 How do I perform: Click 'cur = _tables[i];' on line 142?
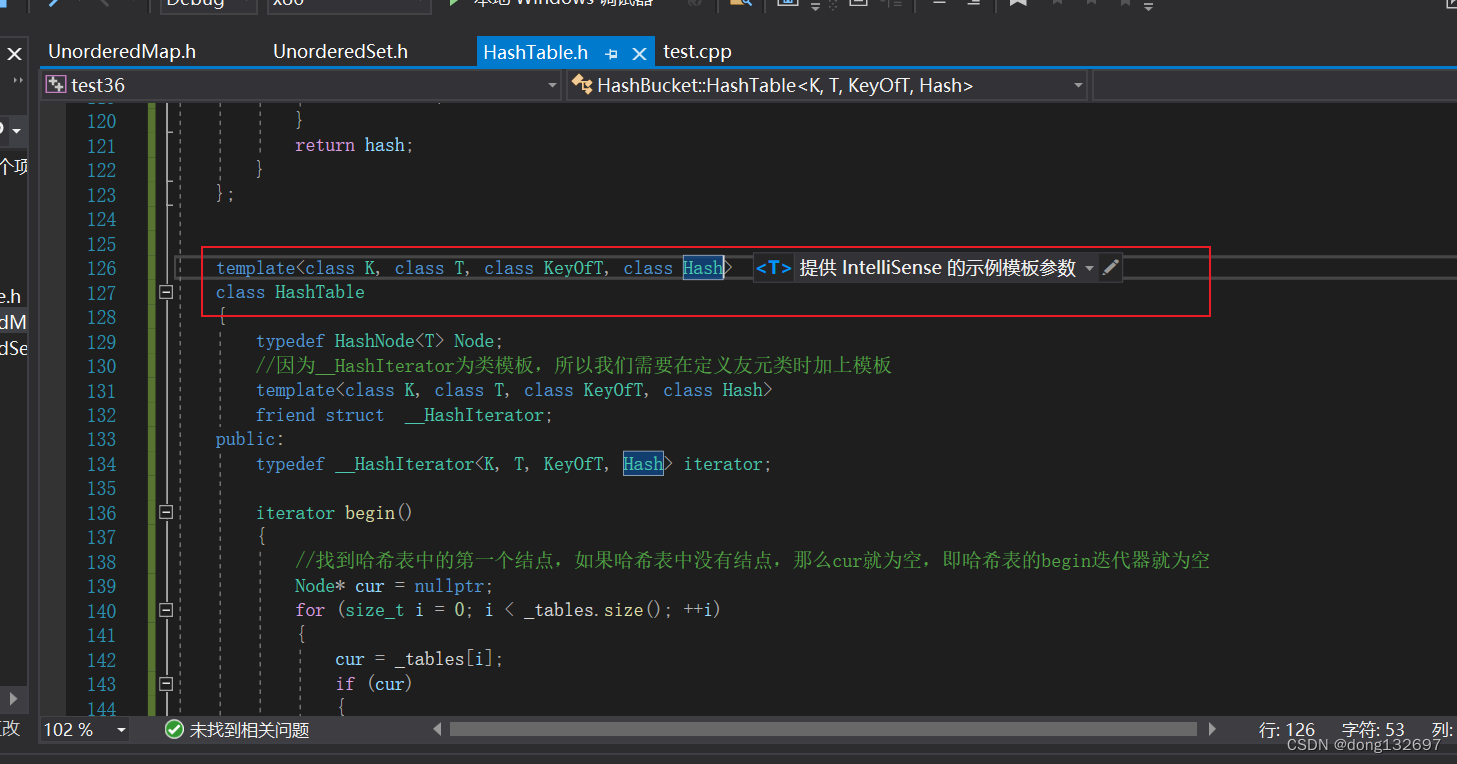[x=419, y=660]
